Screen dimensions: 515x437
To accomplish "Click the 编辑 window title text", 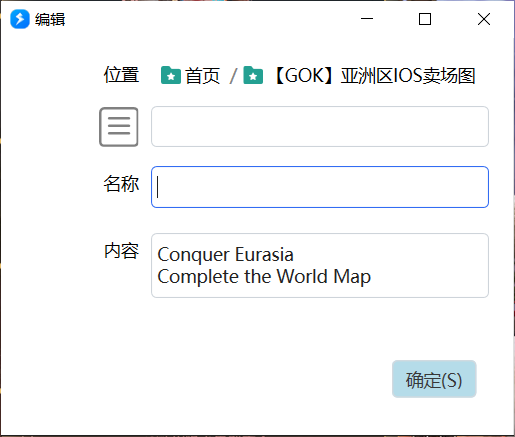I will tap(50, 19).
